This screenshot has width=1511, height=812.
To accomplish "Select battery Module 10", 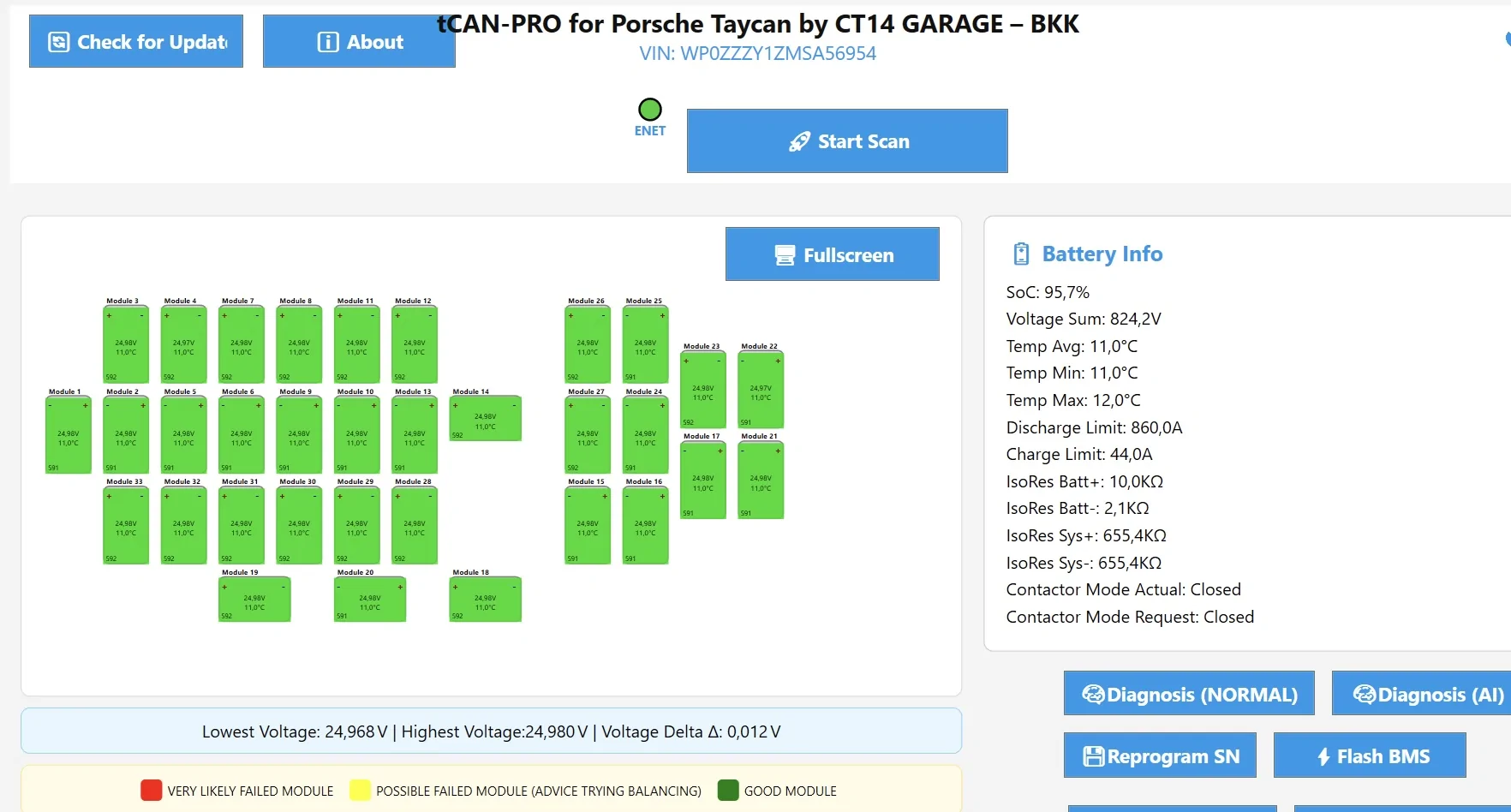I will [357, 434].
